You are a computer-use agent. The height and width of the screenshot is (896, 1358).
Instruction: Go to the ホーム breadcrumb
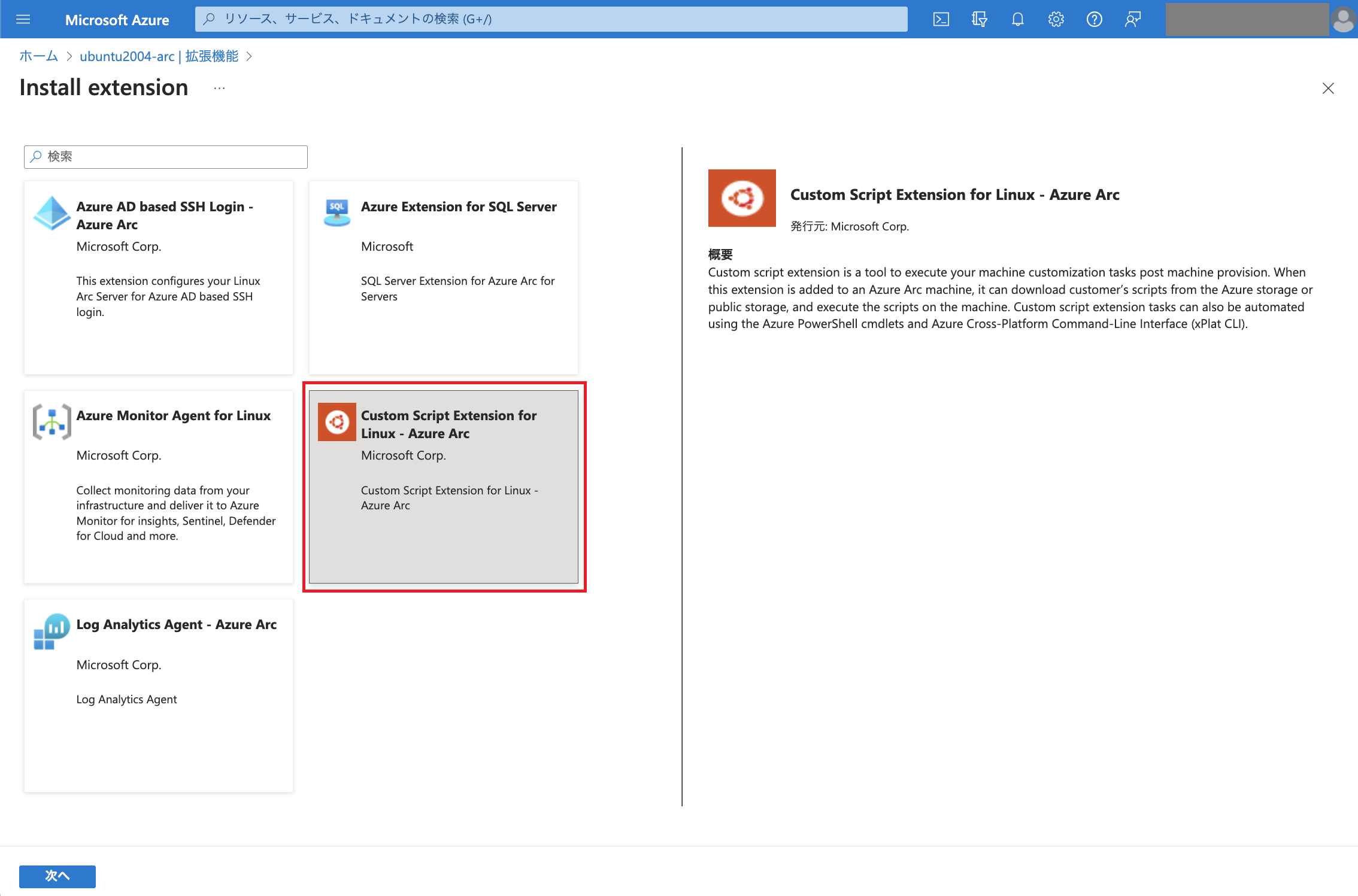coord(39,56)
